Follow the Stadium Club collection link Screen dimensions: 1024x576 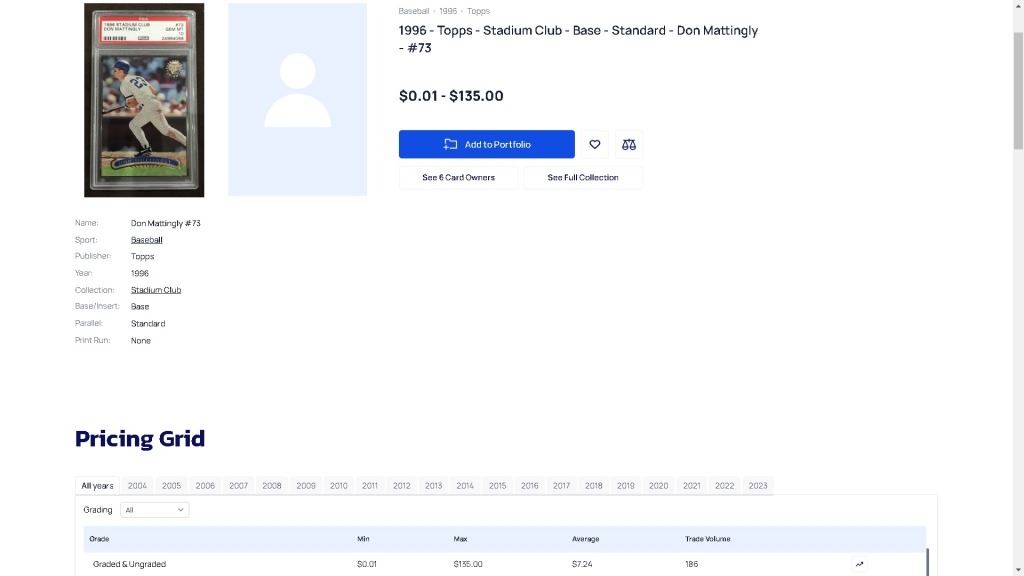[x=156, y=290]
